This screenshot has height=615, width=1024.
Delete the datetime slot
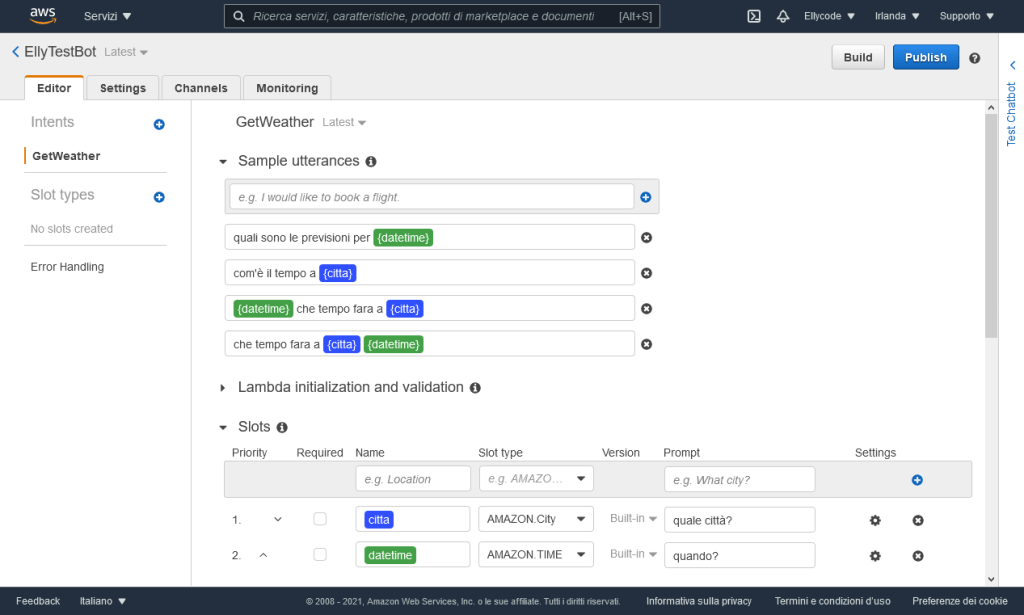pyautogui.click(x=918, y=556)
